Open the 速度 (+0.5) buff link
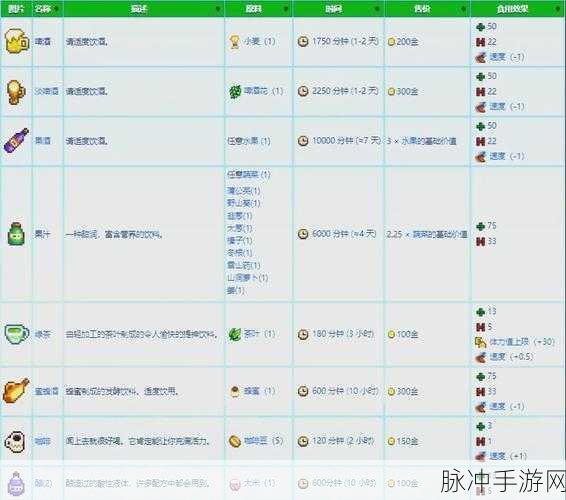Screen dimensions: 566x500 (x=497, y=357)
